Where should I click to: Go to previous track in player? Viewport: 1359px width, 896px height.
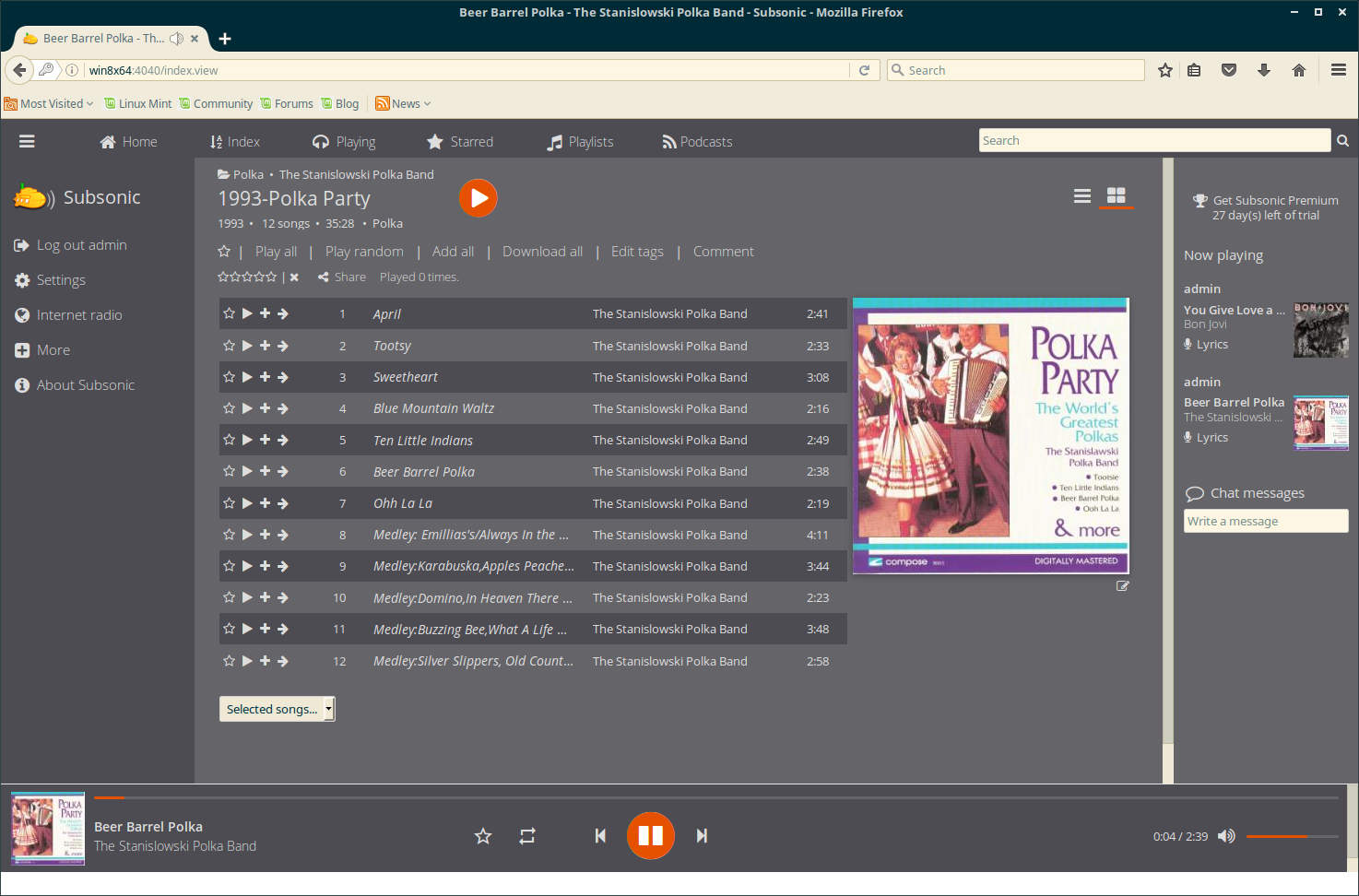pos(600,835)
